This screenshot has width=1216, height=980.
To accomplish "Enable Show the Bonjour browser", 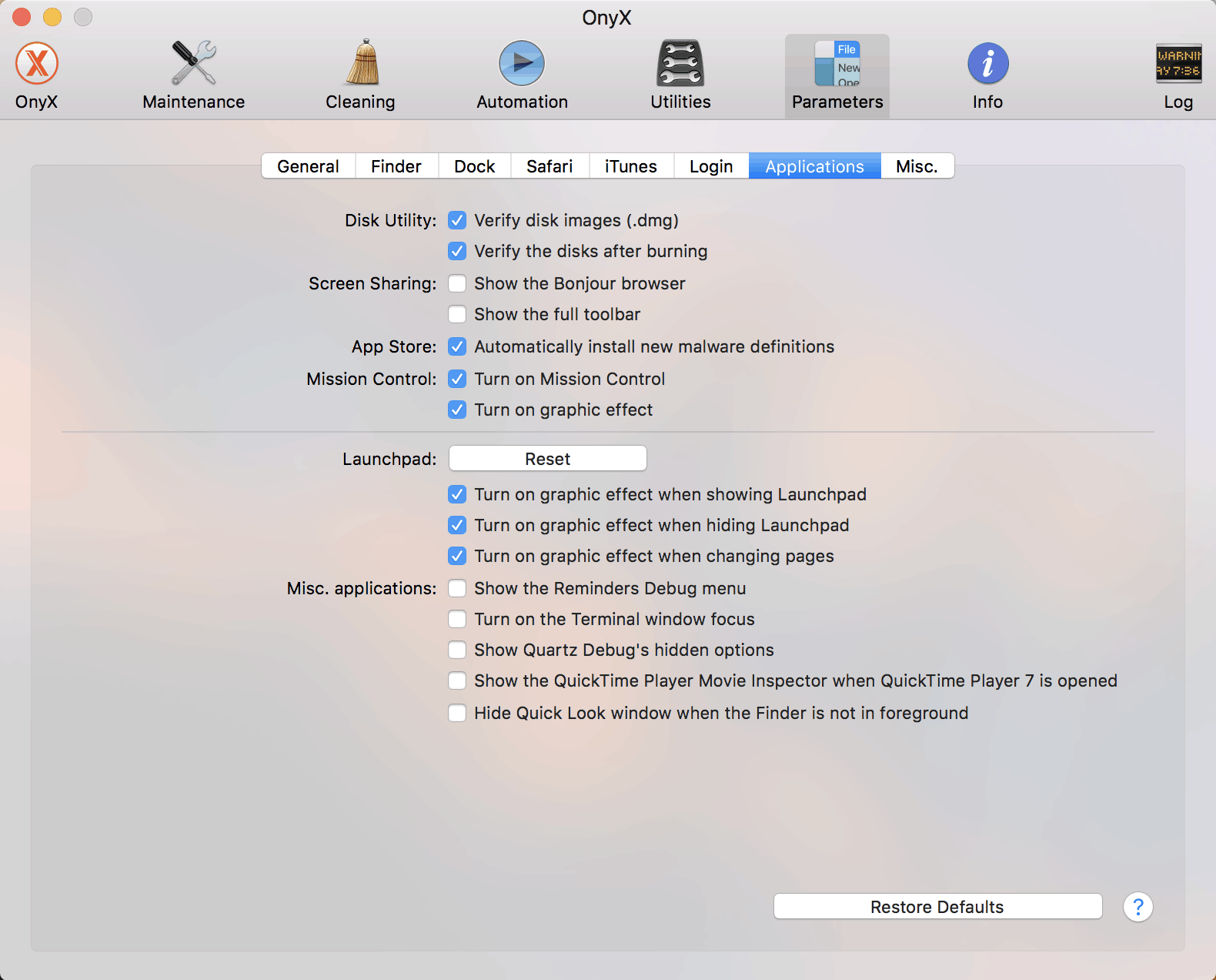I will click(457, 284).
